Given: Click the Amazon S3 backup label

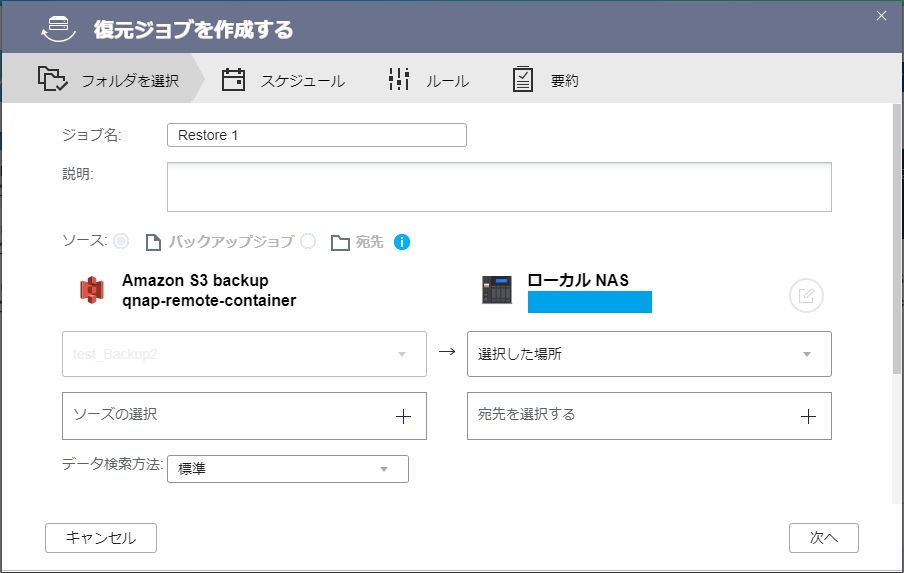Looking at the screenshot, I should [x=195, y=280].
